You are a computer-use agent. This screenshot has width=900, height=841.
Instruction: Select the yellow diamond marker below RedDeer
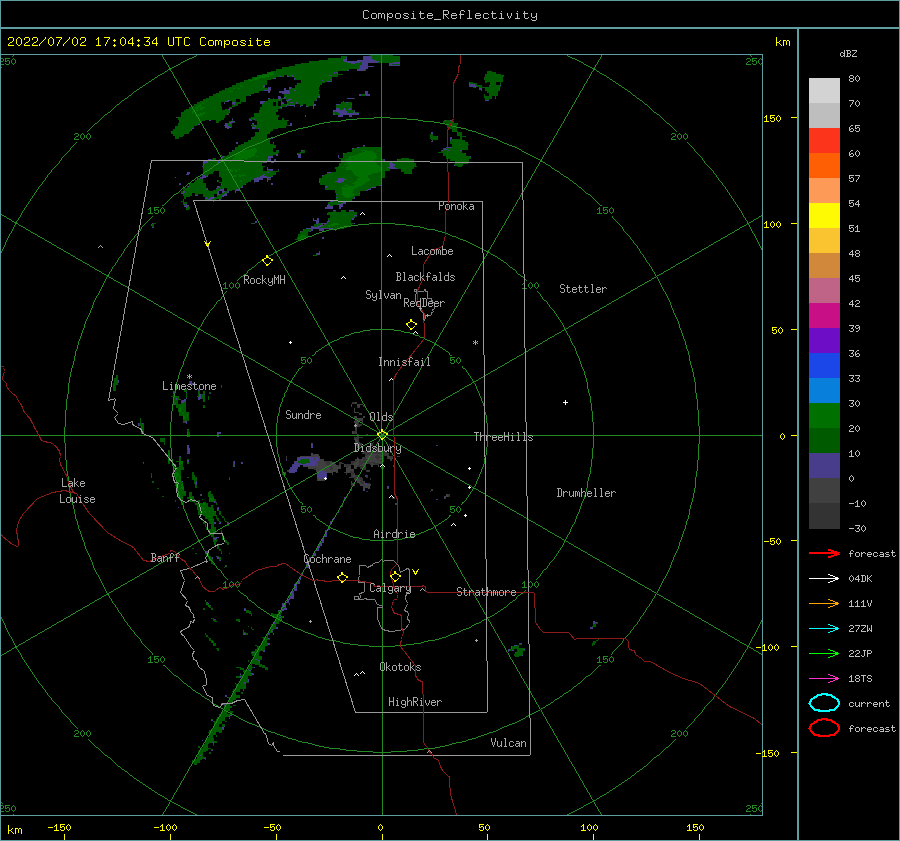click(x=412, y=325)
